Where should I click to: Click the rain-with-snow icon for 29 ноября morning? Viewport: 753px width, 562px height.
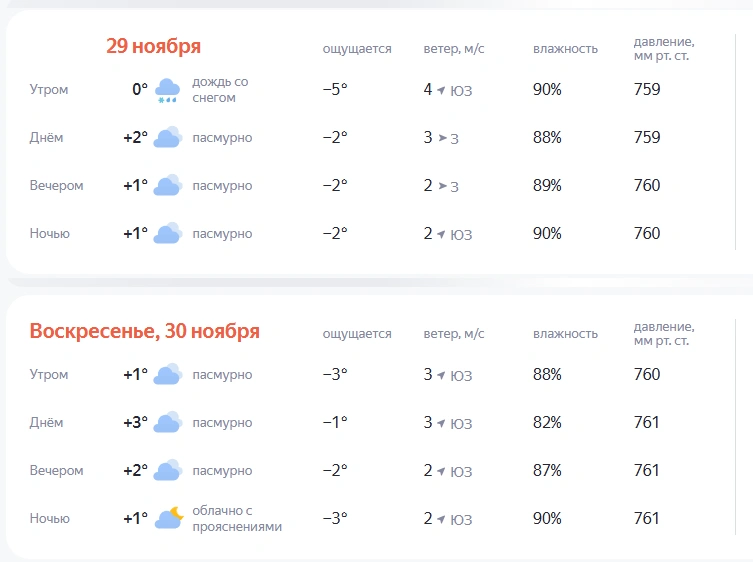[167, 90]
